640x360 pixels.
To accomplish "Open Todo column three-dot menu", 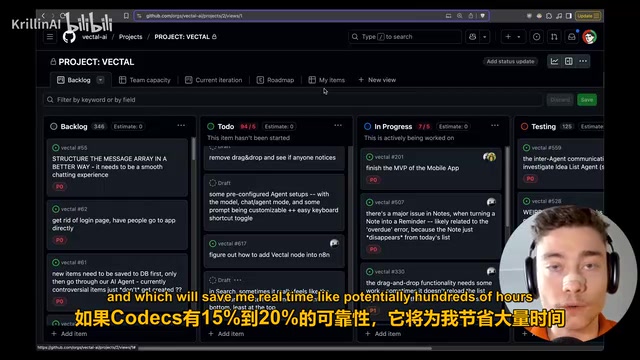I will (x=338, y=126).
